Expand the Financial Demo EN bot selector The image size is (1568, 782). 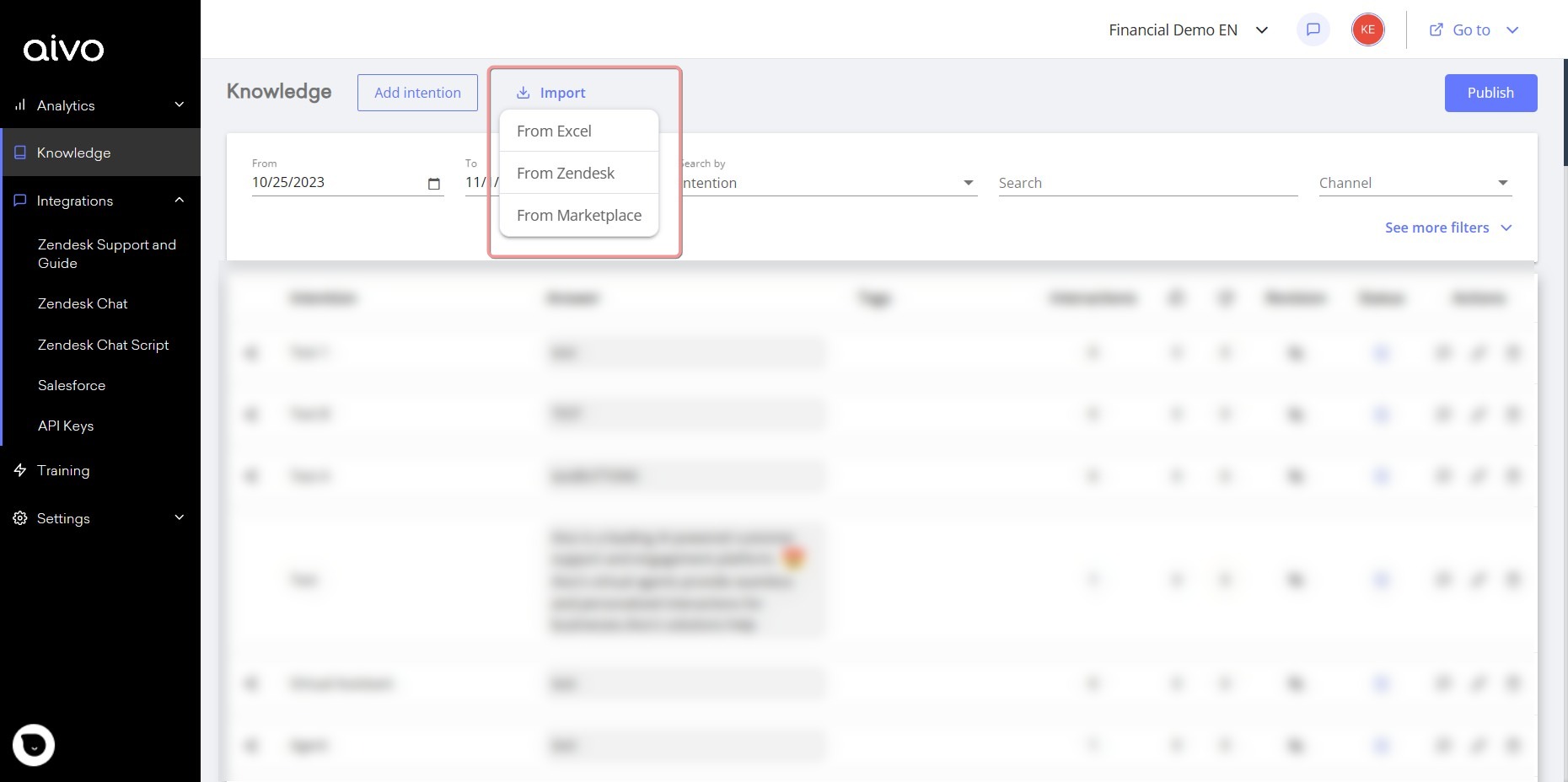click(x=1262, y=29)
